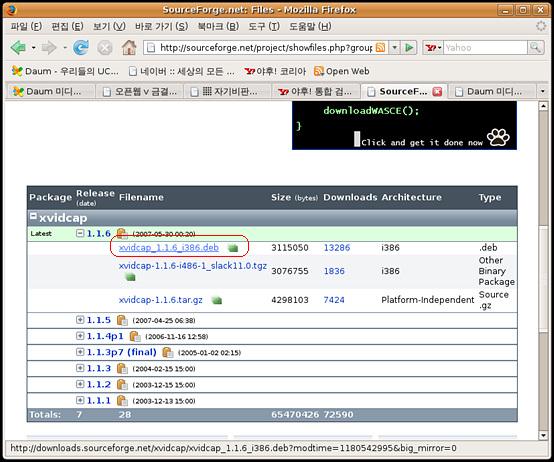Open the tab list dropdown arrow
Image resolution: width=554 pixels, height=462 pixels.
pos(543,92)
